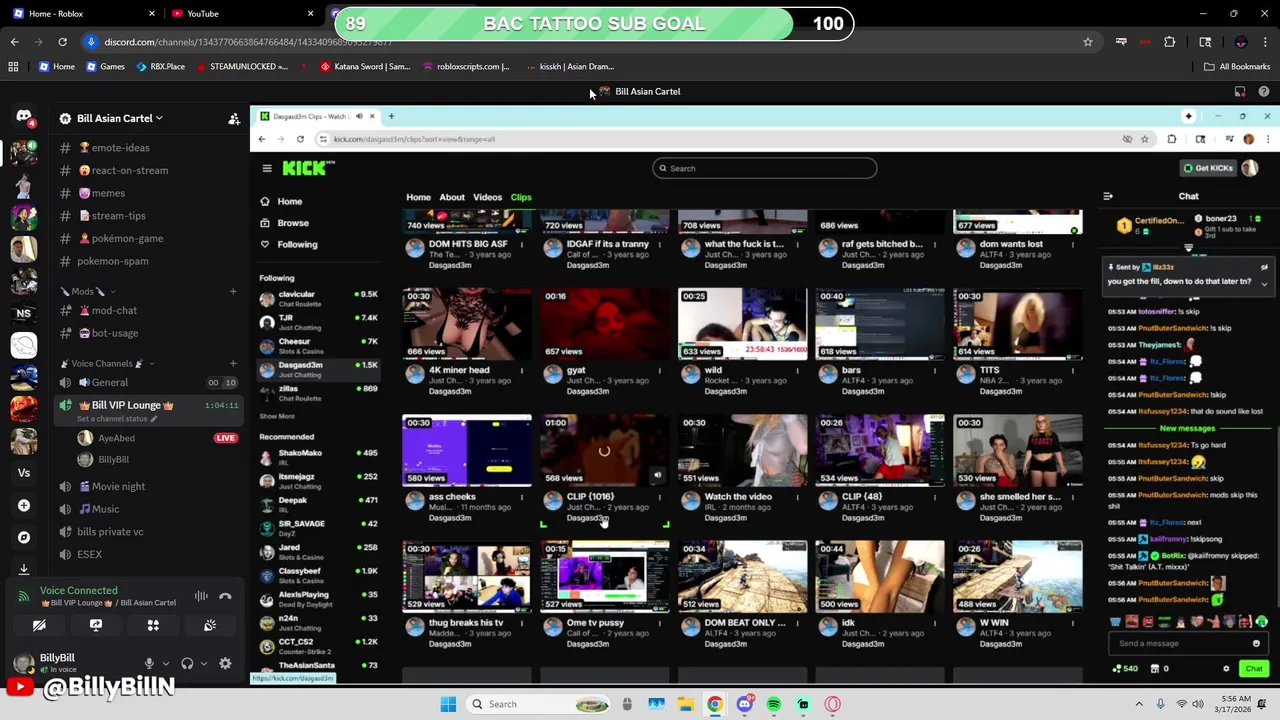Image resolution: width=1280 pixels, height=720 pixels.
Task: Mute the CLIP (1016) video preview
Action: 657,475
